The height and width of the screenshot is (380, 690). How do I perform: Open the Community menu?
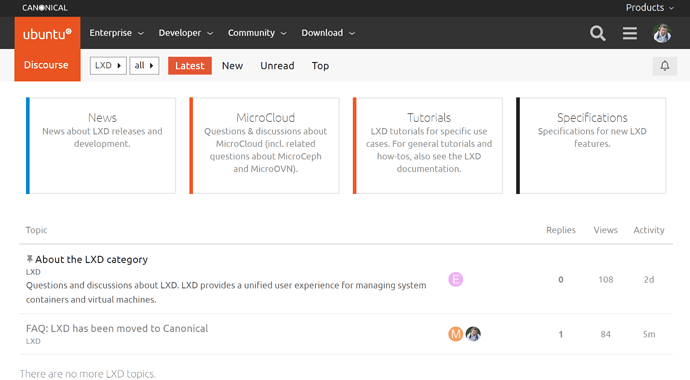pos(257,33)
